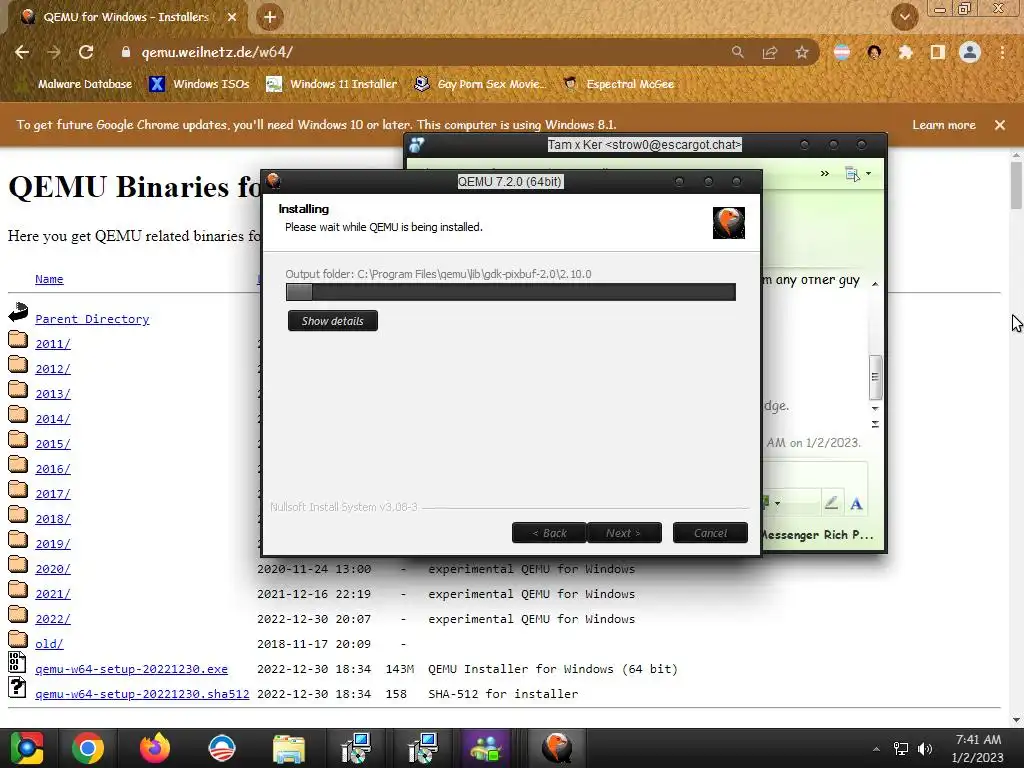Click the messenger font A icon
Viewport: 1024px width, 768px height.
(856, 504)
